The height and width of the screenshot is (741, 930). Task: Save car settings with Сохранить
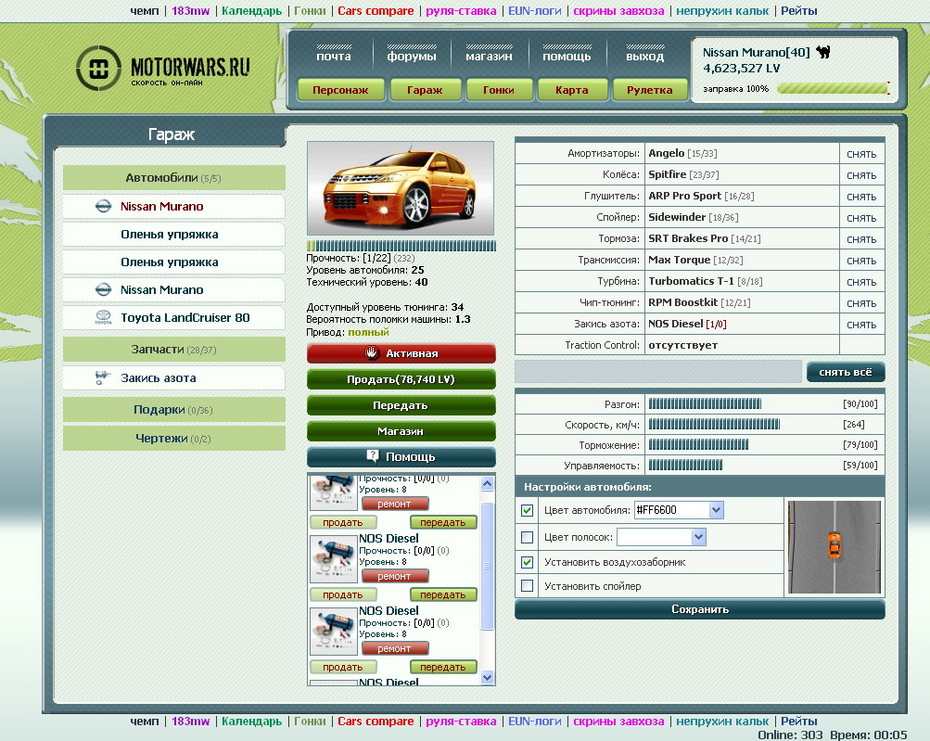coord(700,609)
